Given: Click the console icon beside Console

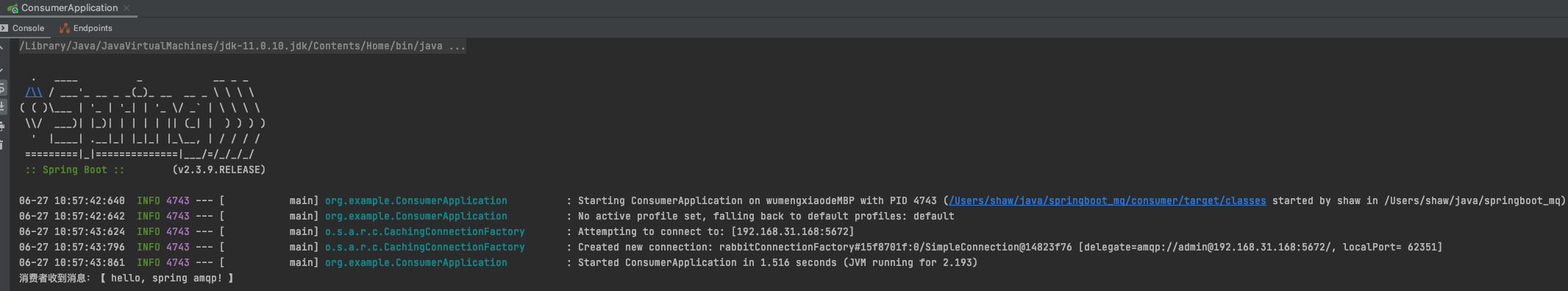Looking at the screenshot, I should (4, 28).
